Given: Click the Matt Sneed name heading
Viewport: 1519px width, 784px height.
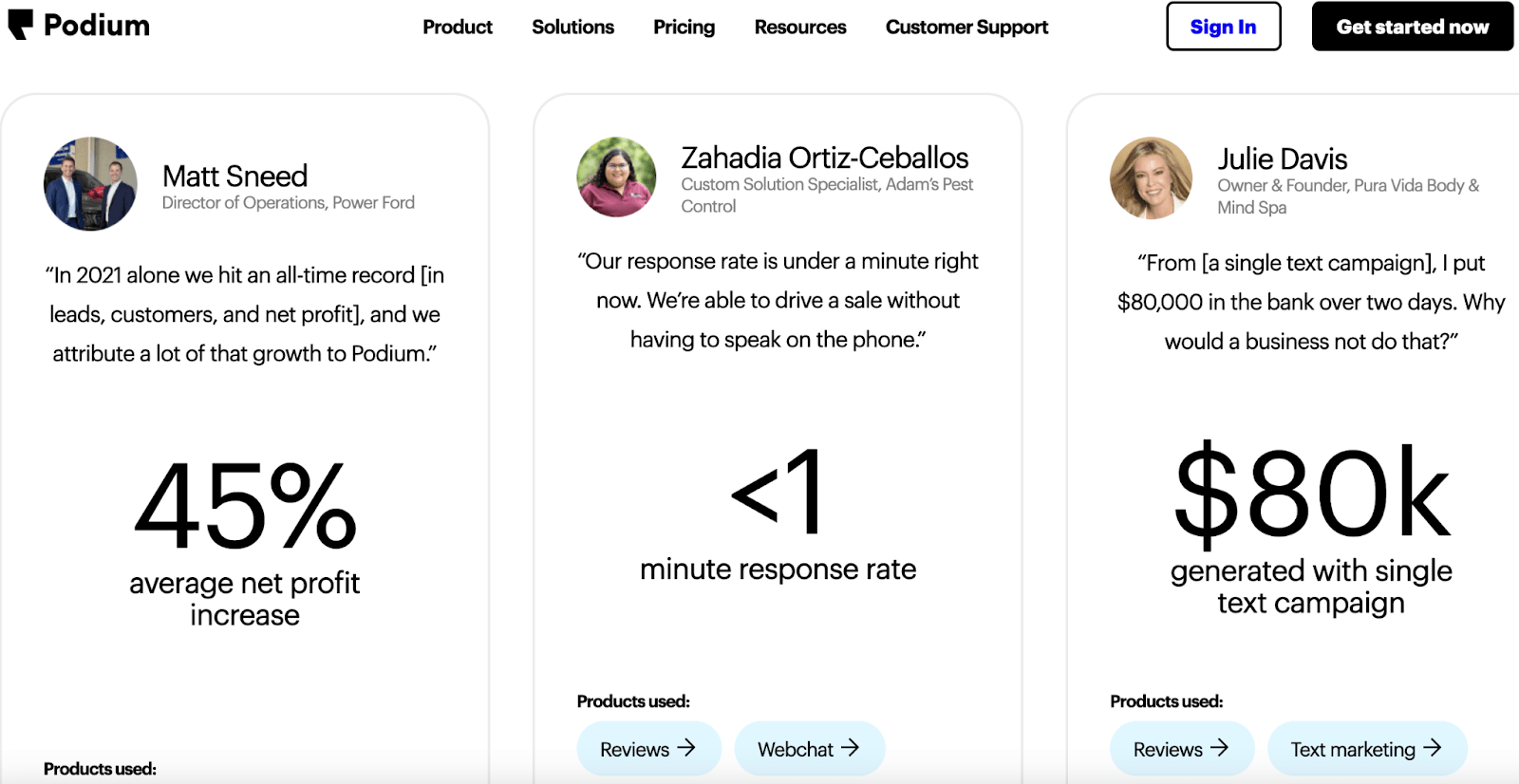Looking at the screenshot, I should click(234, 177).
